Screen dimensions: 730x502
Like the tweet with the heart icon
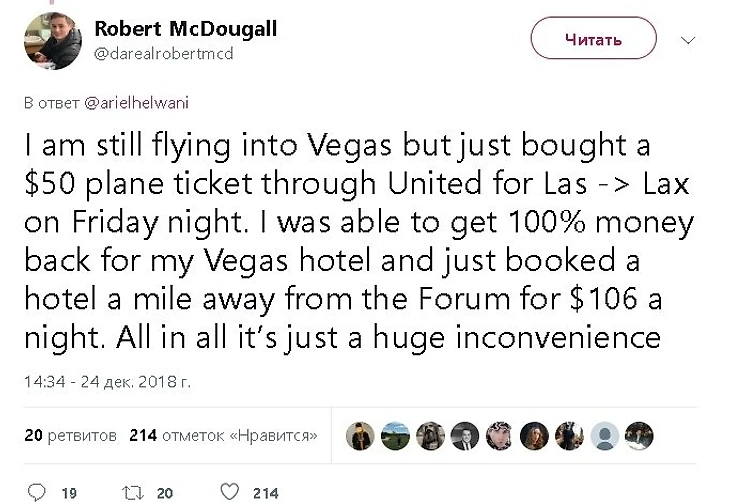point(230,492)
